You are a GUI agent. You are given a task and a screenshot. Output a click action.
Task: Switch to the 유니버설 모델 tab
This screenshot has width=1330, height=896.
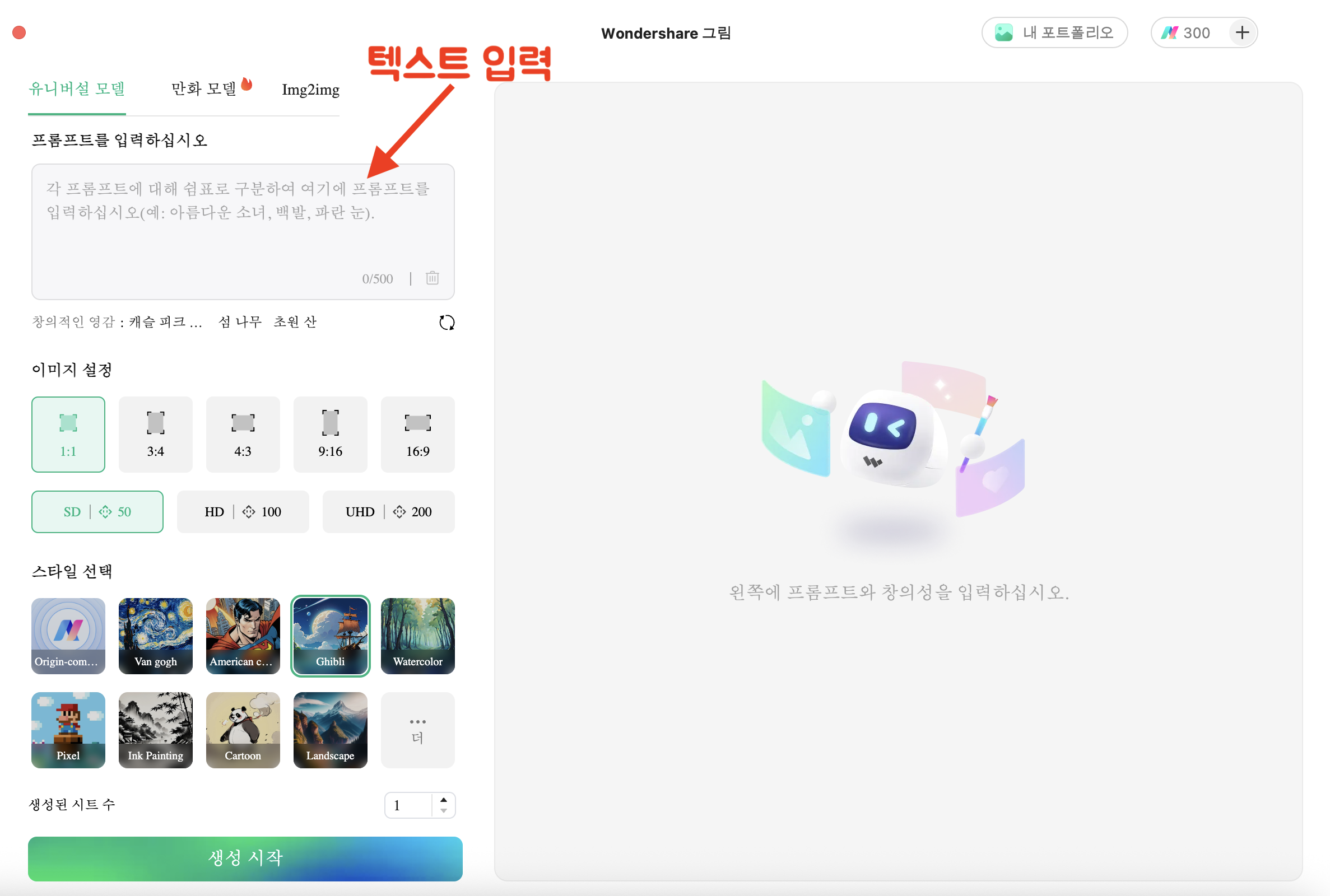(x=77, y=89)
